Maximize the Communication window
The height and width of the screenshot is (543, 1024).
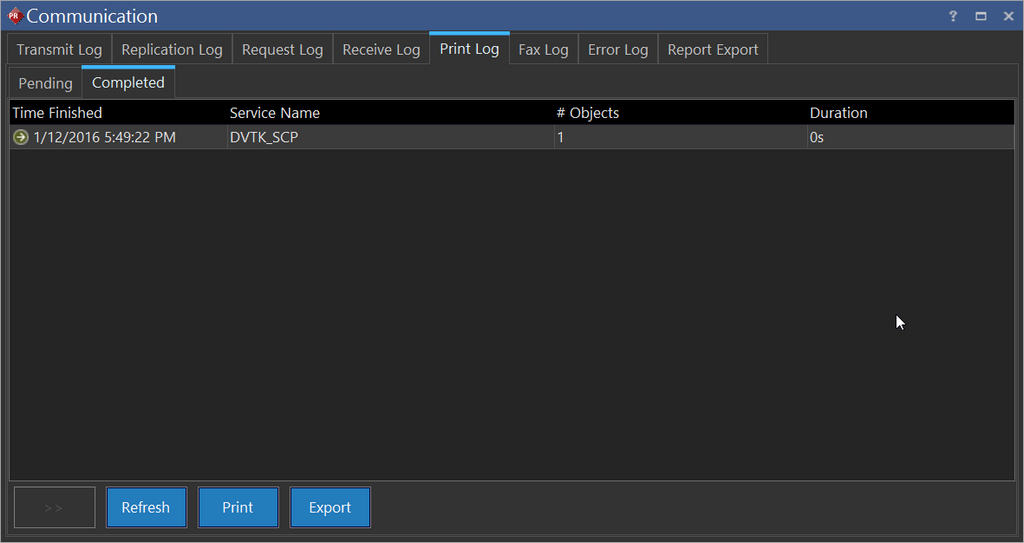click(981, 16)
